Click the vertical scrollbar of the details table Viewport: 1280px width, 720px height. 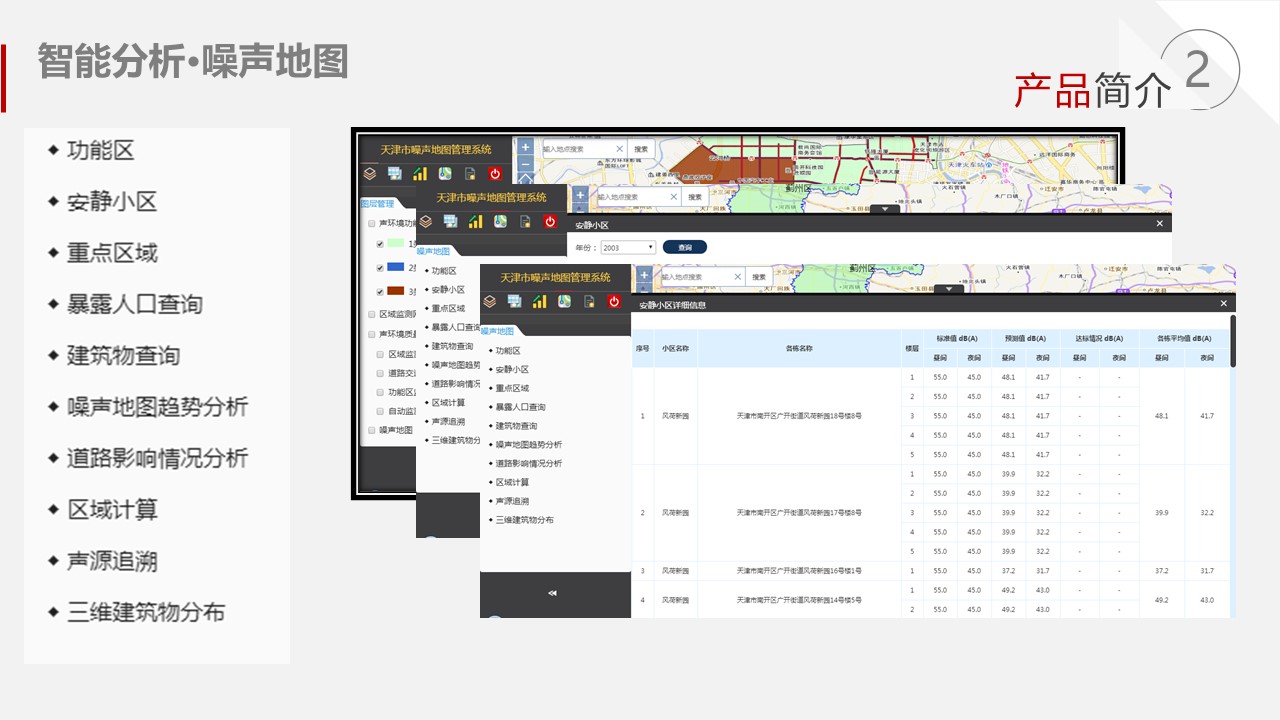coord(1232,341)
